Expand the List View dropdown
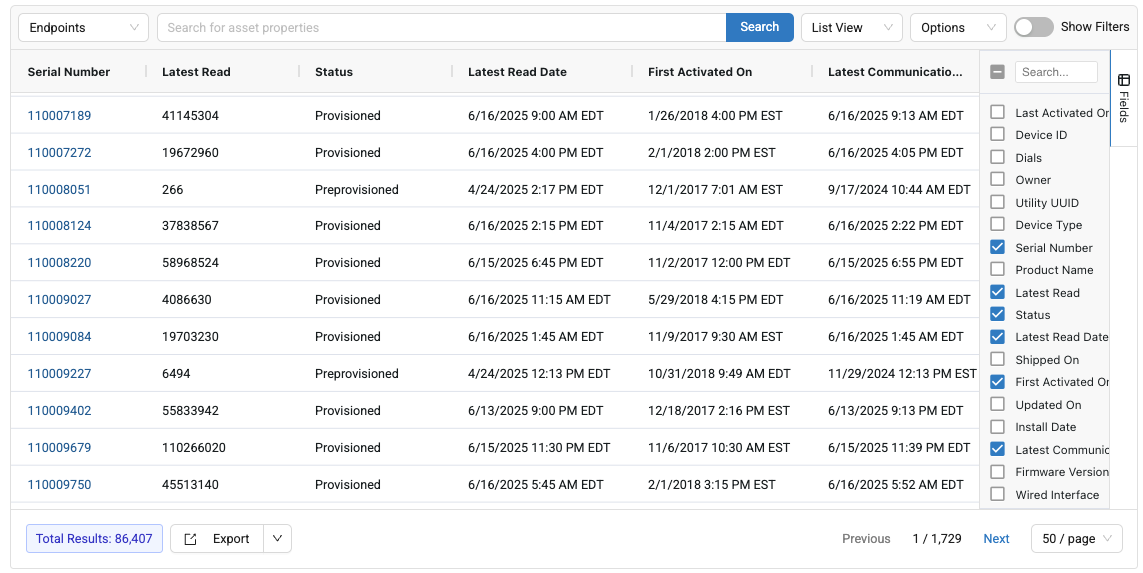This screenshot has width=1143, height=573. pyautogui.click(x=851, y=28)
